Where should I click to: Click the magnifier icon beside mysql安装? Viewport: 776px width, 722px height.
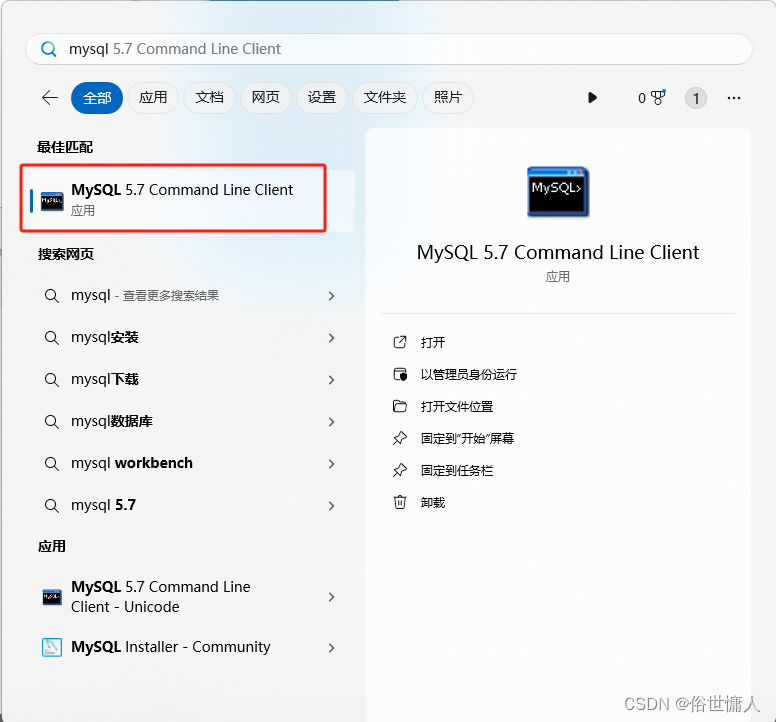pyautogui.click(x=51, y=338)
